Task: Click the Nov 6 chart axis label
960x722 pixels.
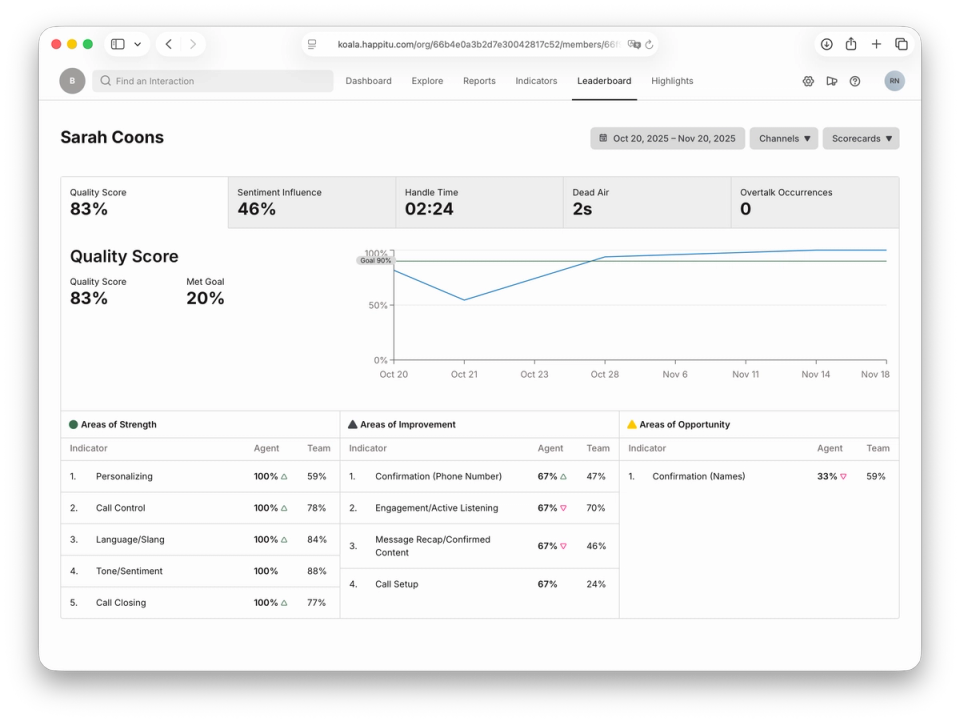Action: [675, 374]
